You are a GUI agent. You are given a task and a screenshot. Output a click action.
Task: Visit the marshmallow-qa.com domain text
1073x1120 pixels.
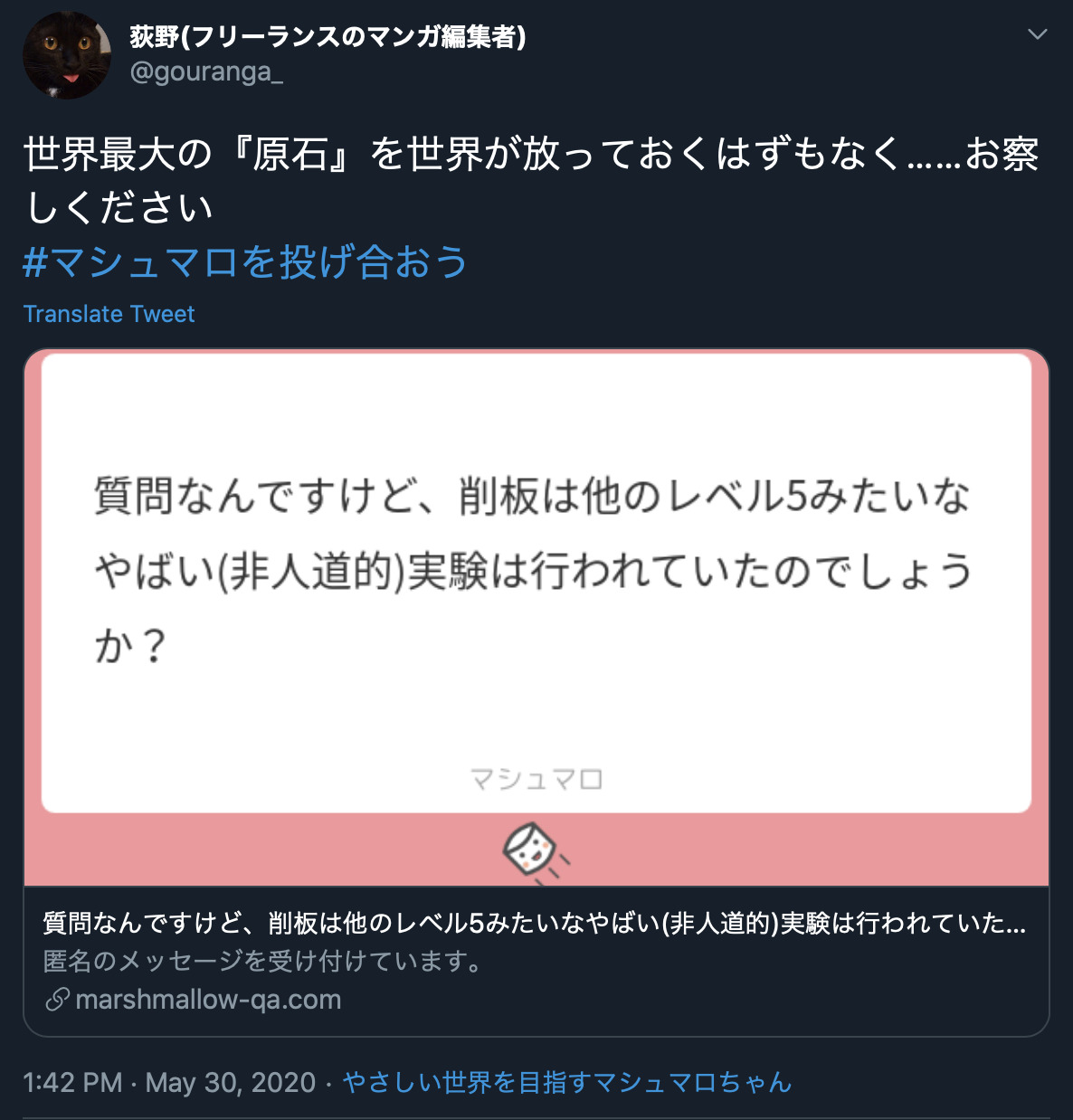(x=208, y=1000)
